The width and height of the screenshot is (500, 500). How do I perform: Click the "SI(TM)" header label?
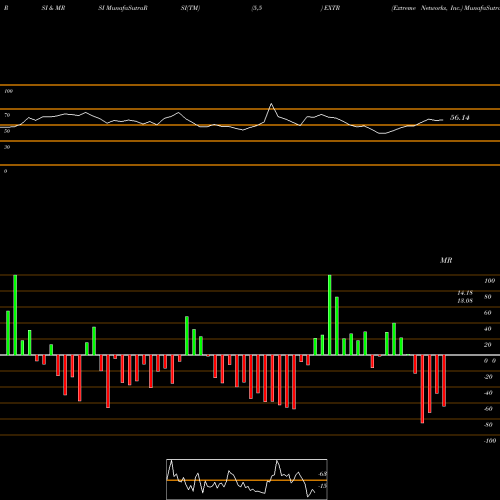[x=190, y=8]
